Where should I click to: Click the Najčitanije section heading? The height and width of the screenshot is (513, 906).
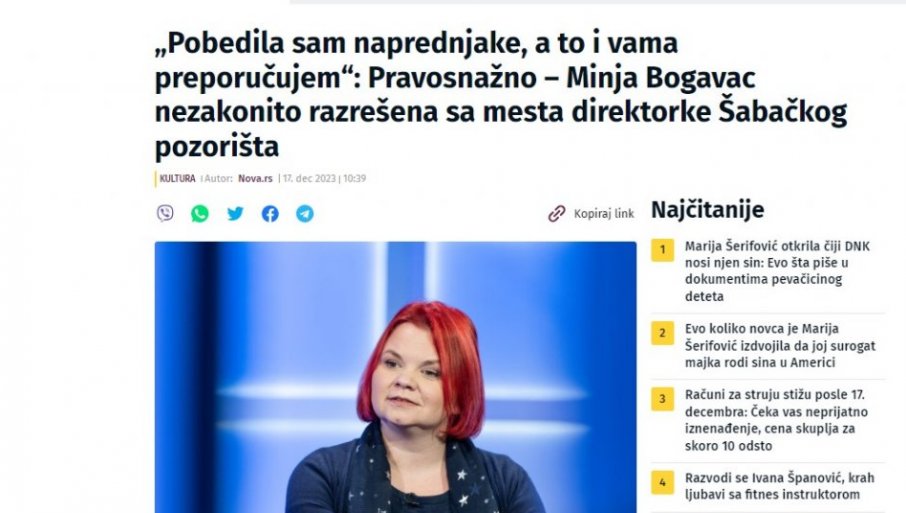click(708, 210)
